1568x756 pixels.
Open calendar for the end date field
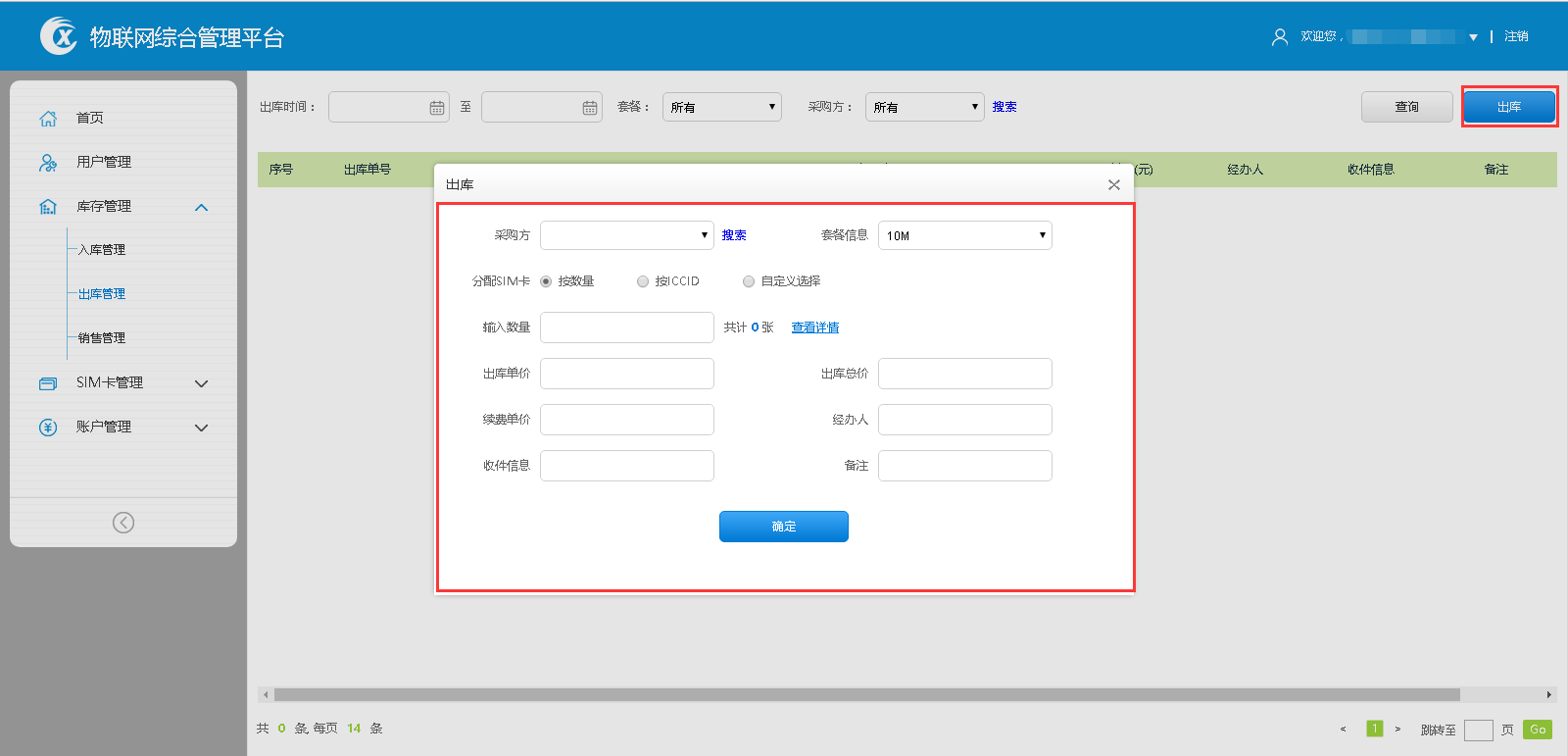coord(590,108)
